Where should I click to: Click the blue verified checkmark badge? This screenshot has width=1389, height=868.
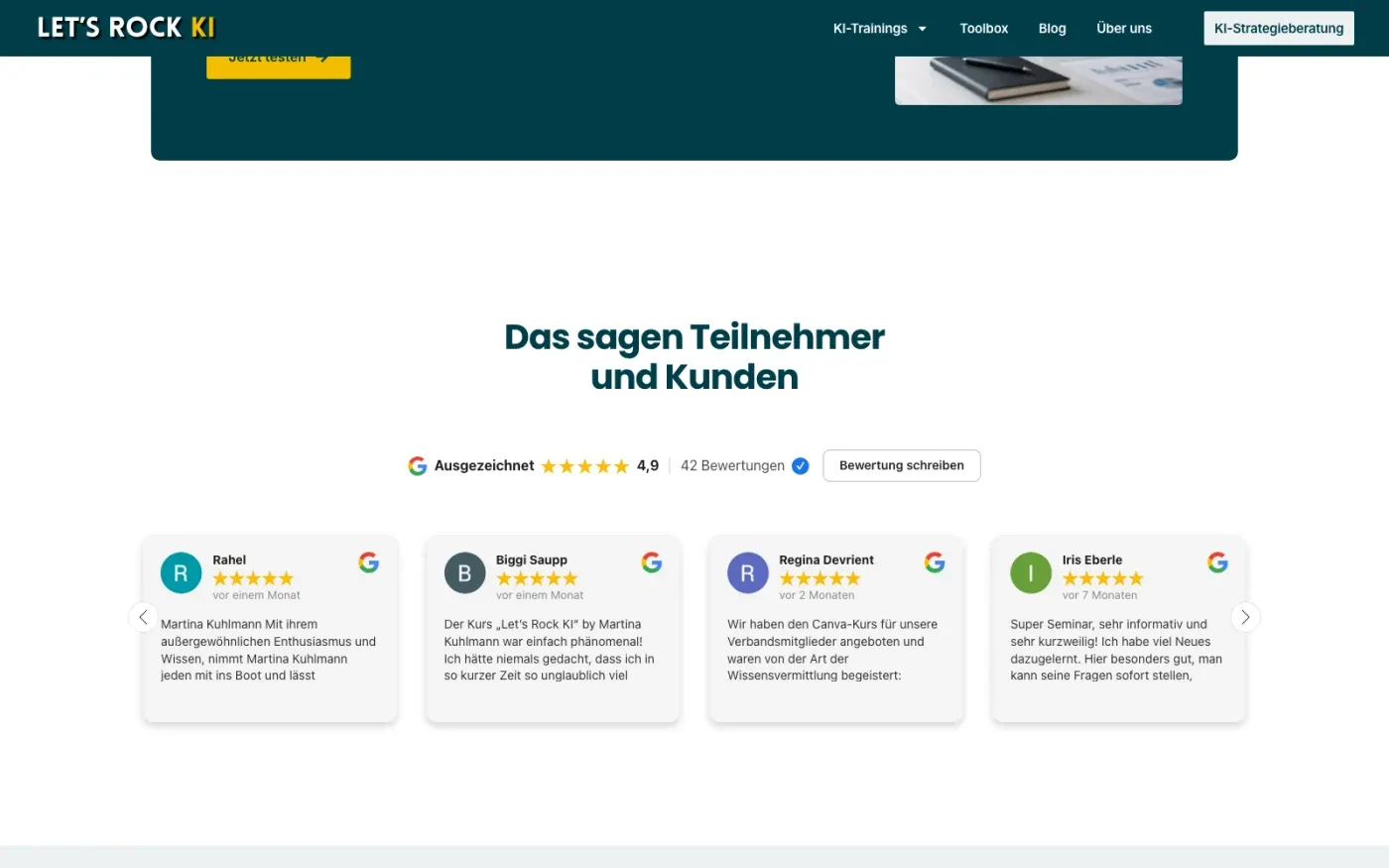point(801,466)
